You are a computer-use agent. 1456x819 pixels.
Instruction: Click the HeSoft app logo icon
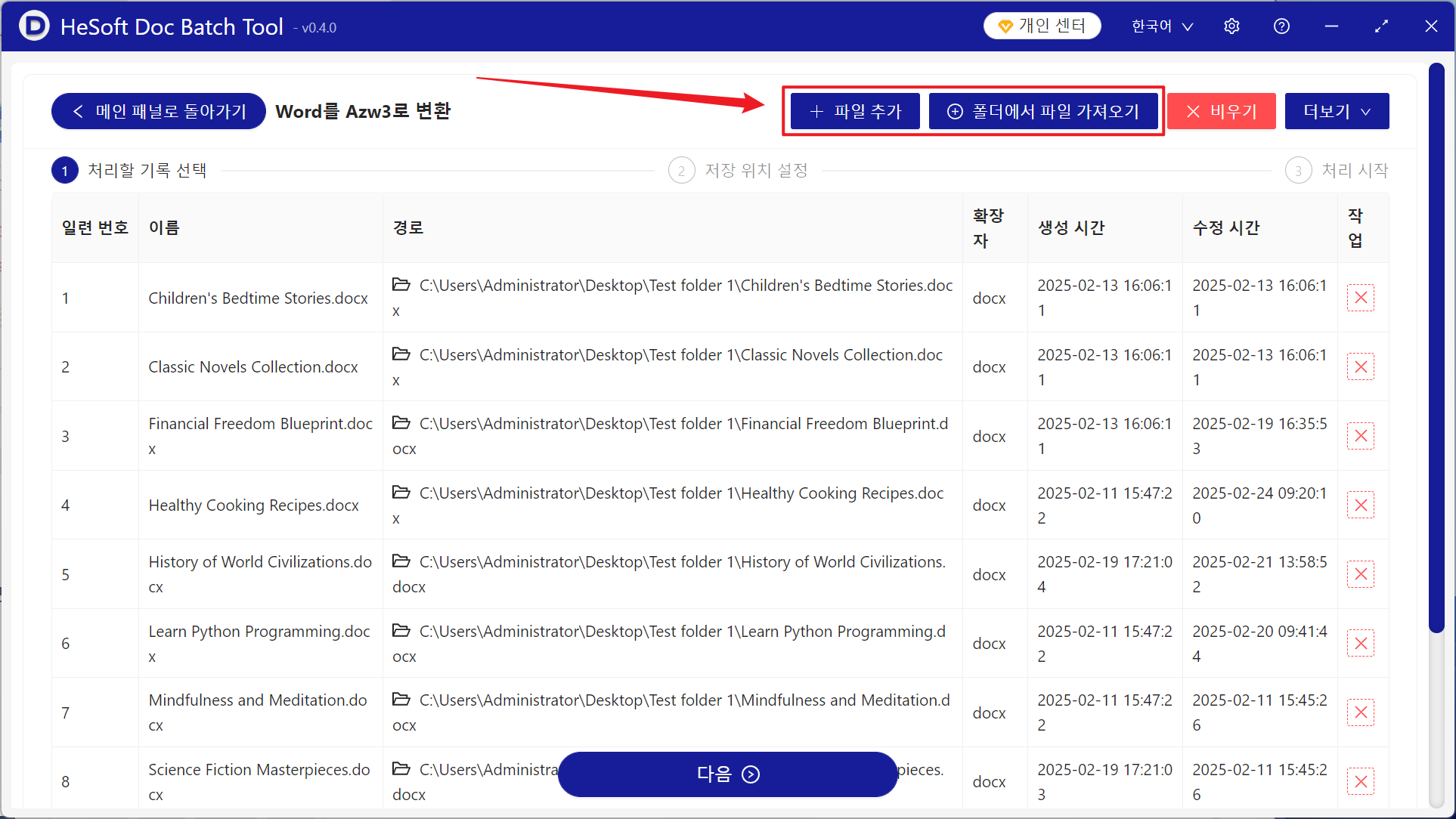coord(34,26)
